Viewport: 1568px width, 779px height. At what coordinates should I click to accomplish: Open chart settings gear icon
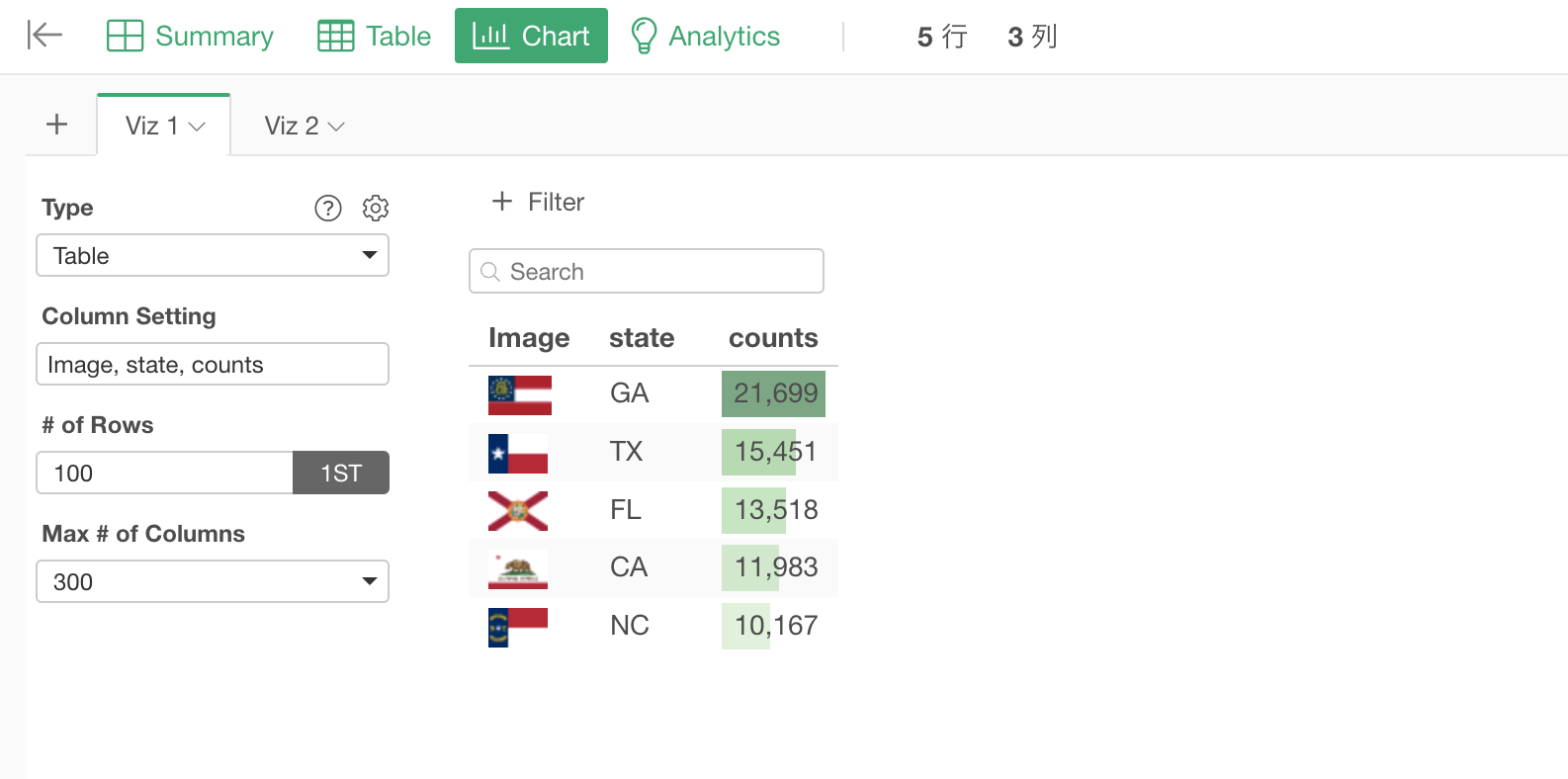(x=376, y=208)
